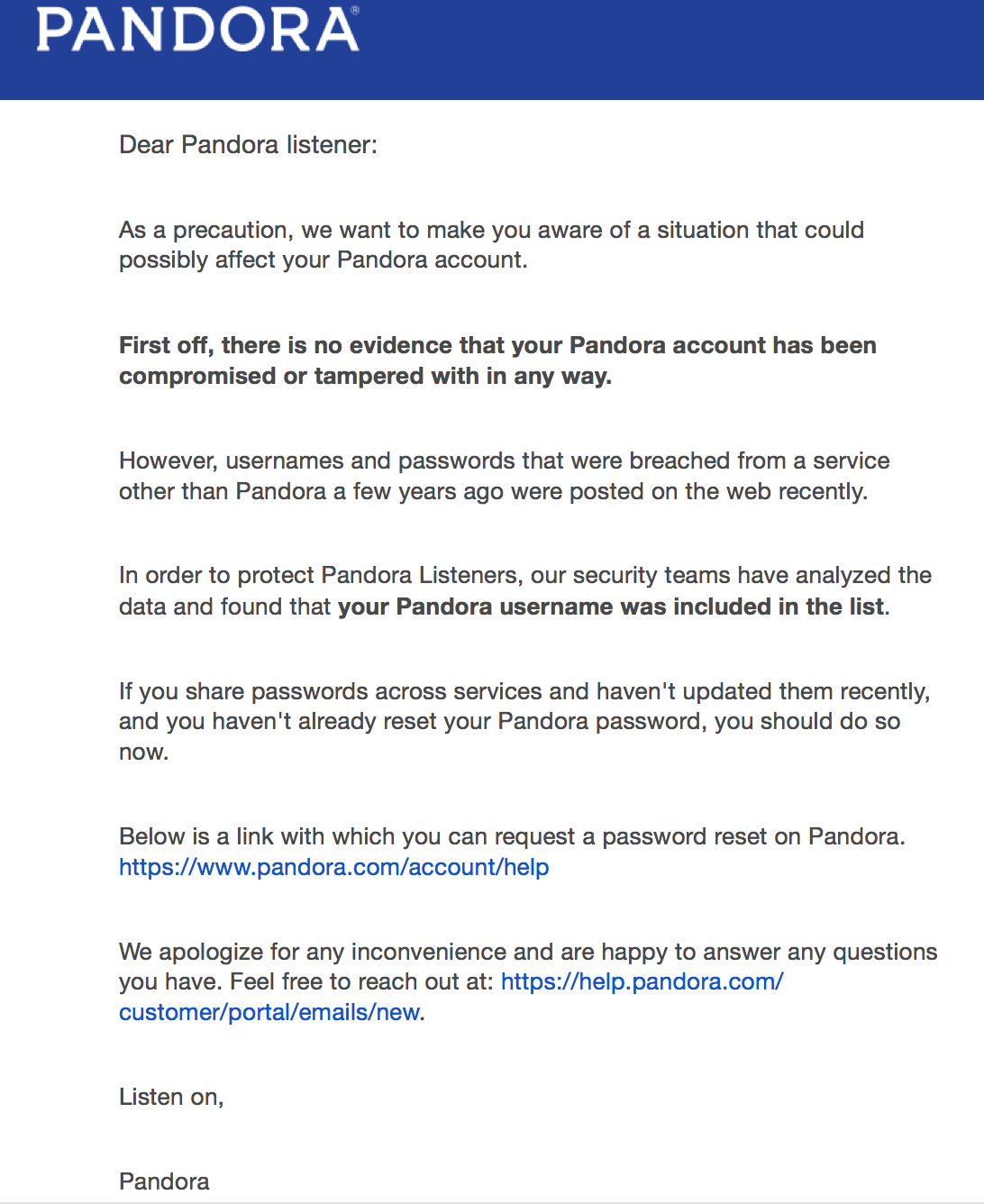Click the 'However, usernames and passwords' paragraph
Viewport: 984px width, 1204px height.
[x=504, y=461]
